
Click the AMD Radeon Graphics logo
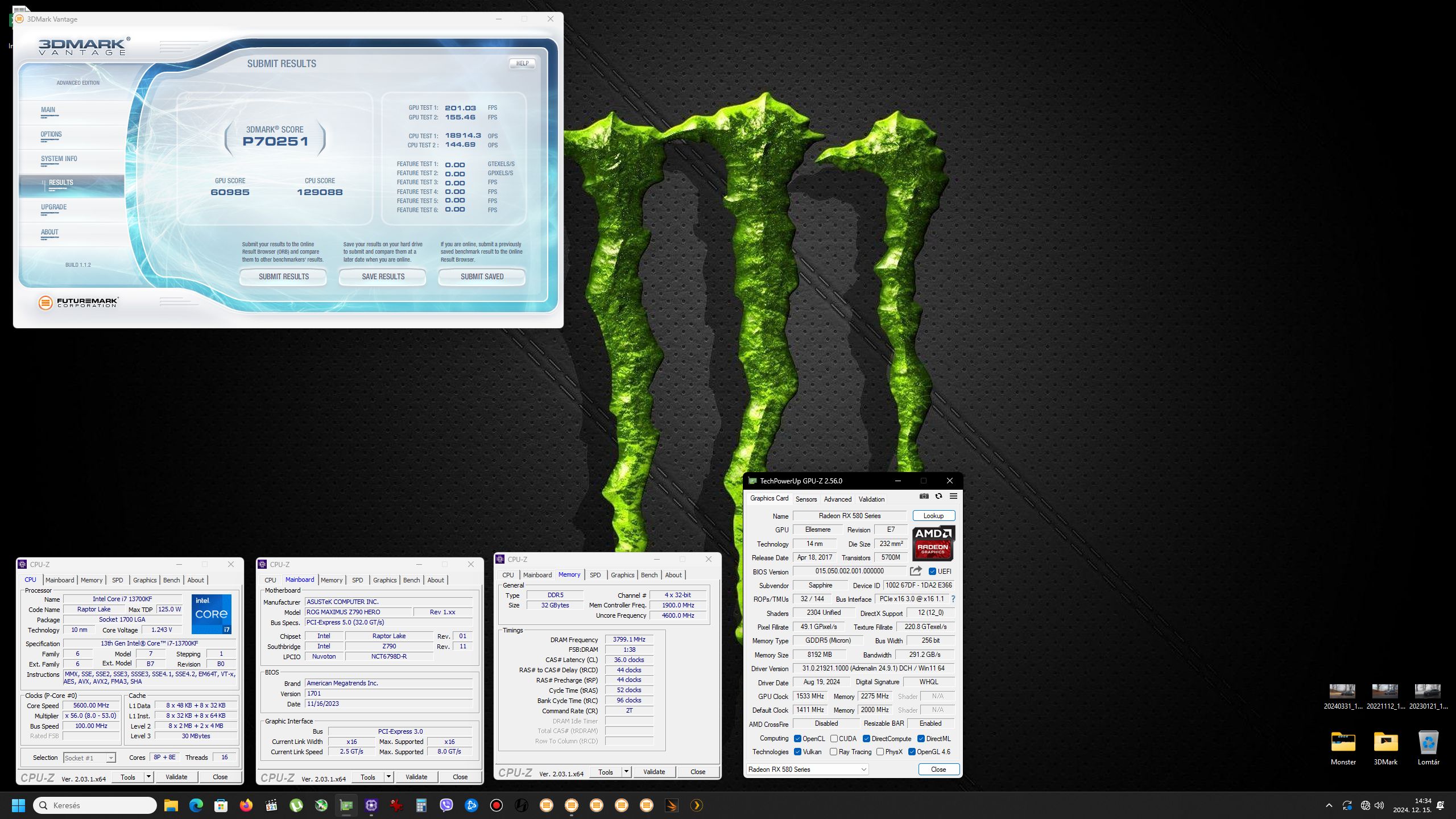(933, 544)
